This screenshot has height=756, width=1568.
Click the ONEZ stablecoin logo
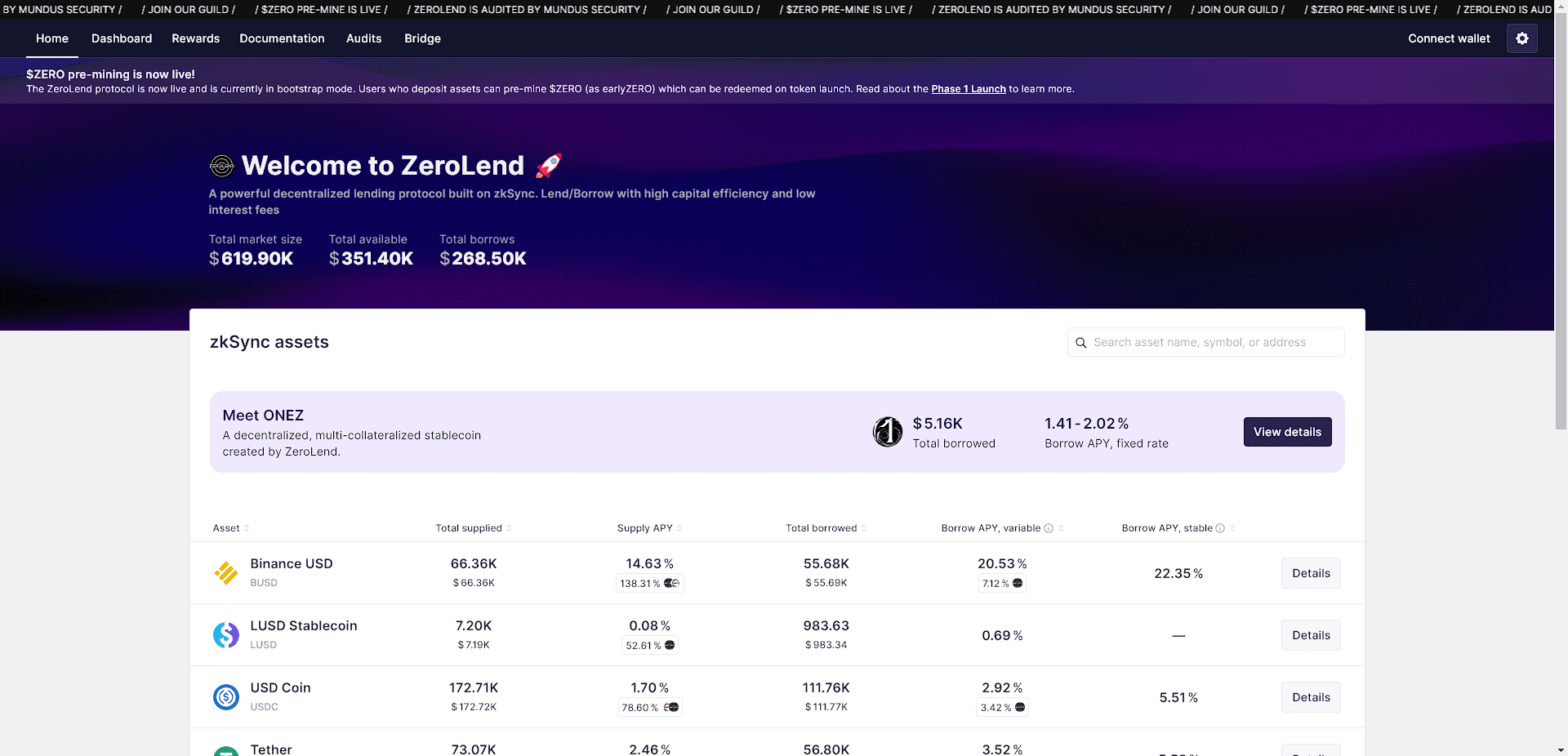pyautogui.click(x=888, y=432)
